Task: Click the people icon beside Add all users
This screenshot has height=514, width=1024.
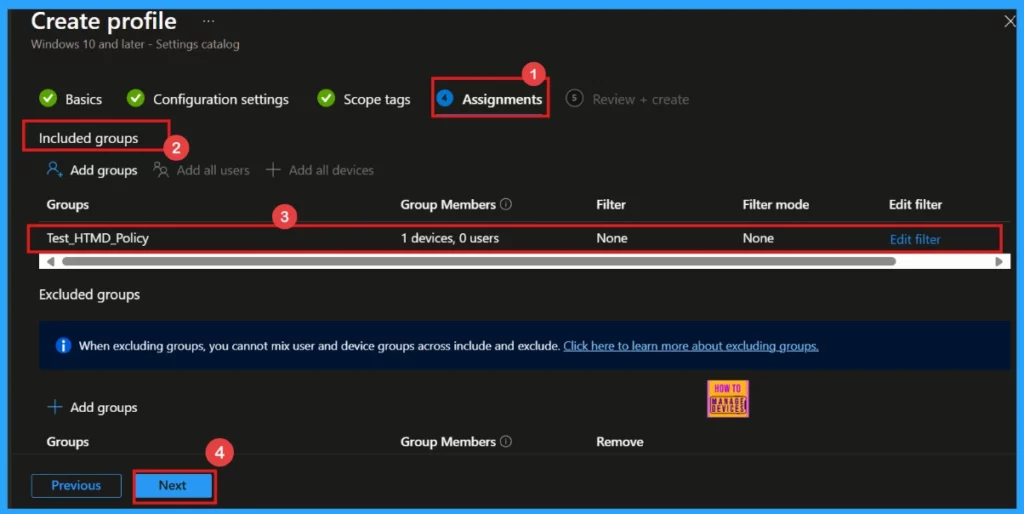Action: pos(161,170)
